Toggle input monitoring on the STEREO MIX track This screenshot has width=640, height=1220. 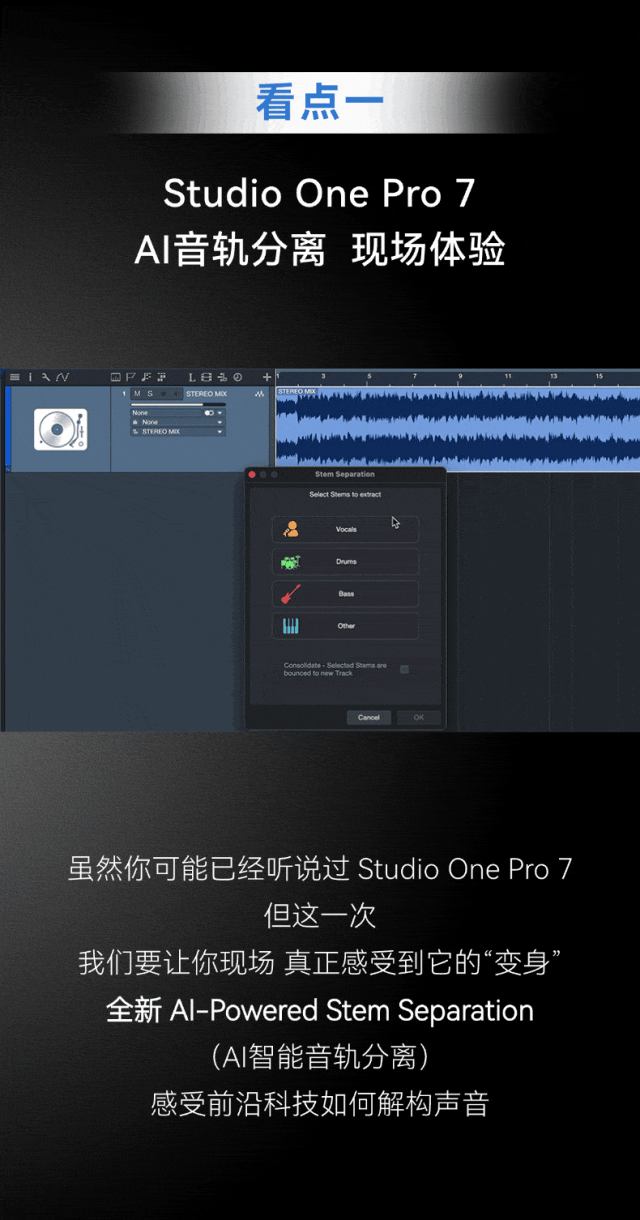pos(176,394)
